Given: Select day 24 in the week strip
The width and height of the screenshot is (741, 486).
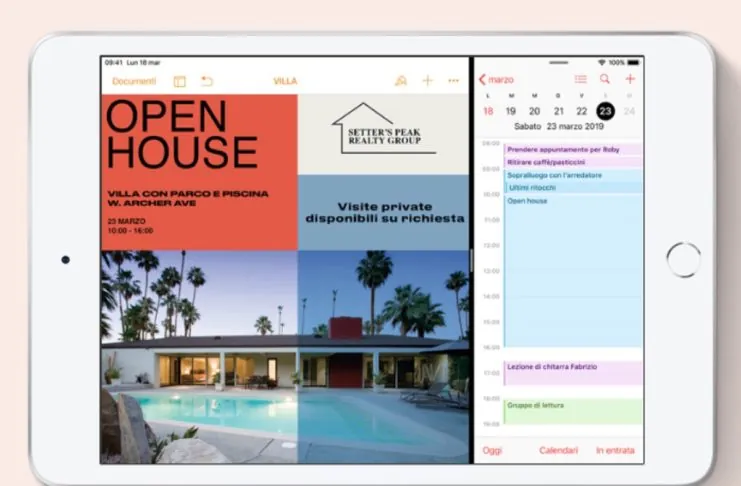Looking at the screenshot, I should [x=629, y=111].
